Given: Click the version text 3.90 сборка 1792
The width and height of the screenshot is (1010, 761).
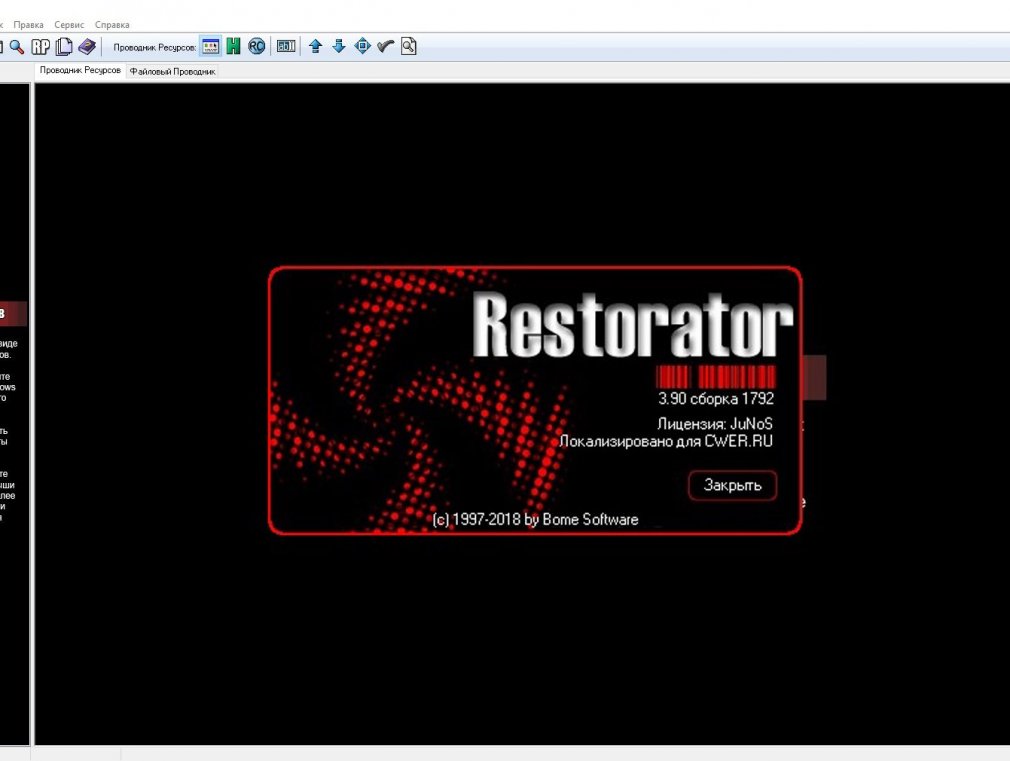Looking at the screenshot, I should (x=716, y=399).
